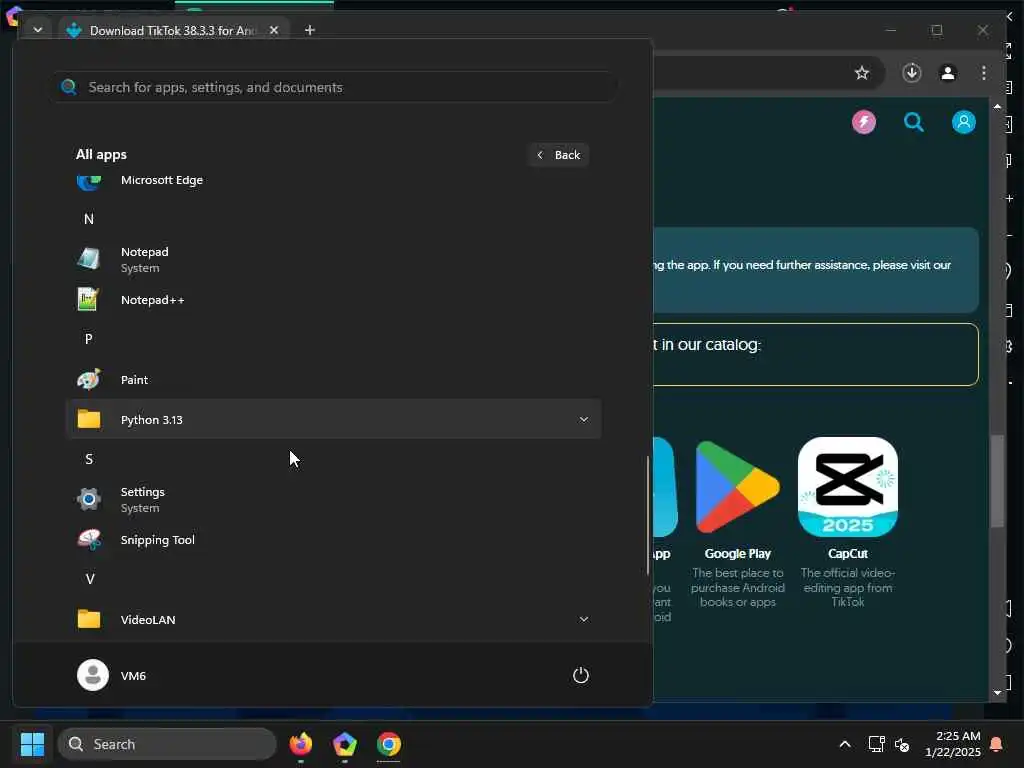1024x768 pixels.
Task: Jump to letter S section header
Action: tap(89, 459)
